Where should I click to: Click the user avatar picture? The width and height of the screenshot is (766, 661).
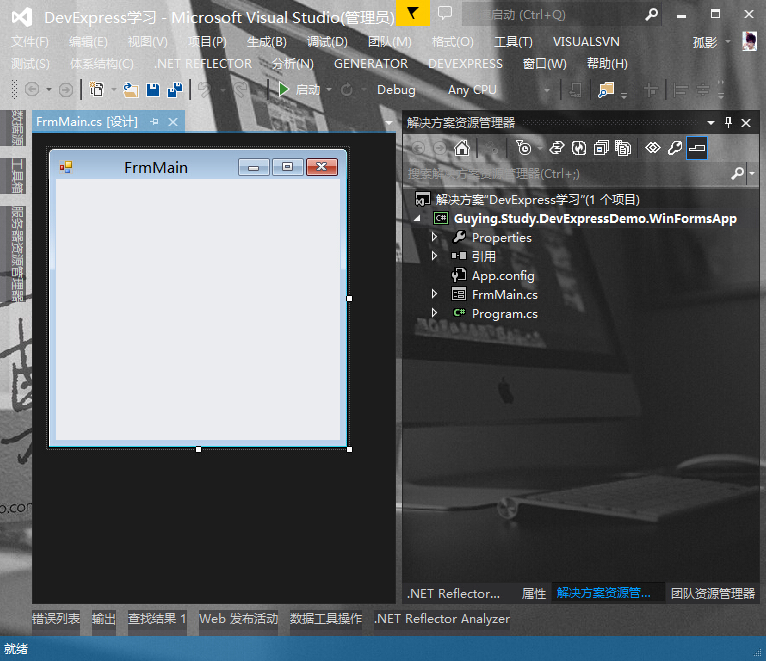(x=749, y=42)
